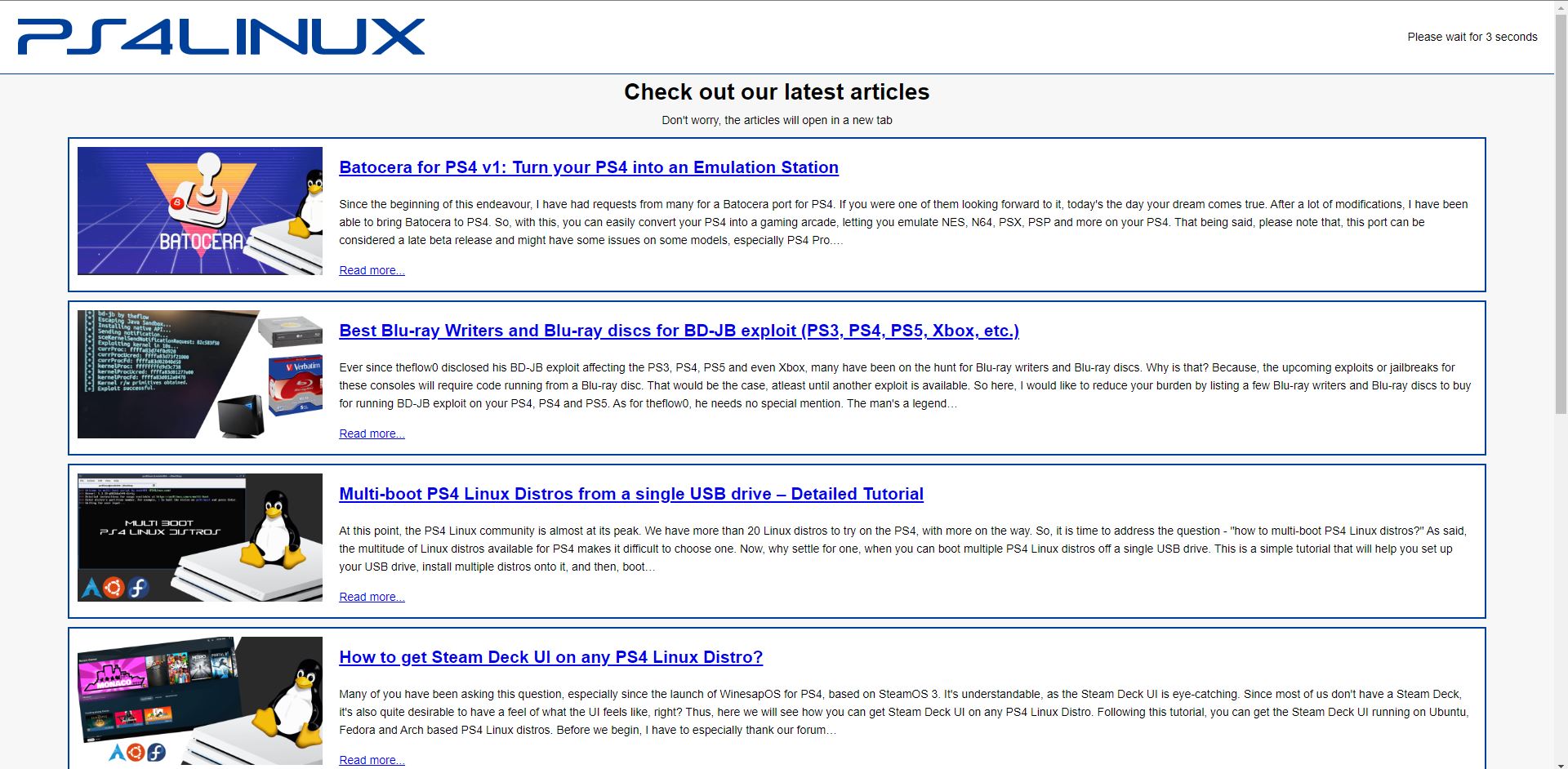Screen dimensions: 1568x769
Task: Click the Check out our latest articles heading
Action: (777, 91)
